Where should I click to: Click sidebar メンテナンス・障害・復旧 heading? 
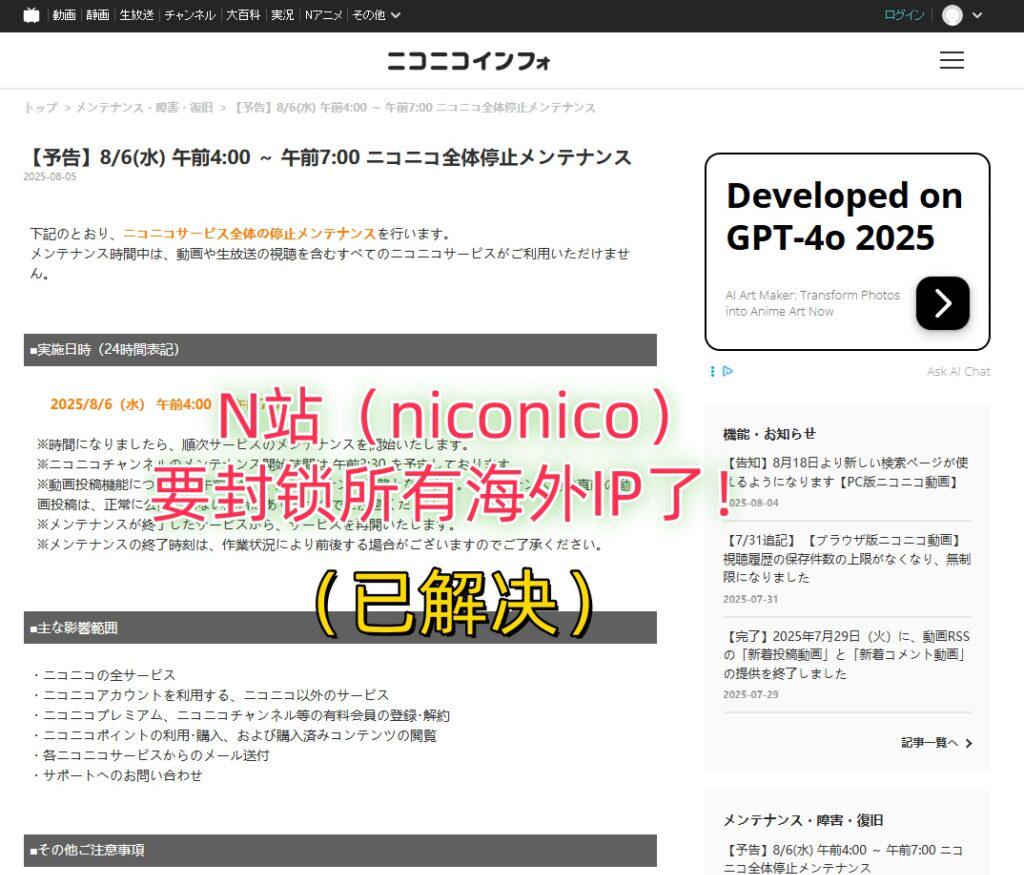point(803,820)
